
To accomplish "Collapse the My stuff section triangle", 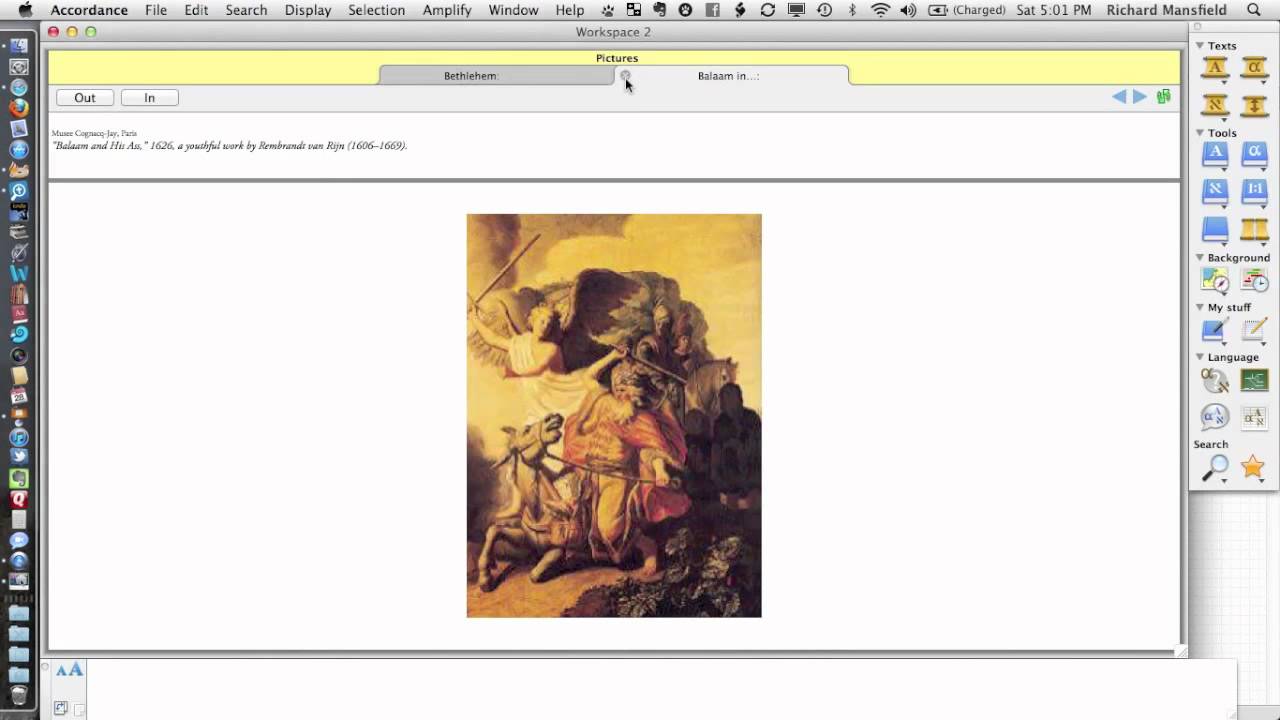I will pyautogui.click(x=1200, y=308).
